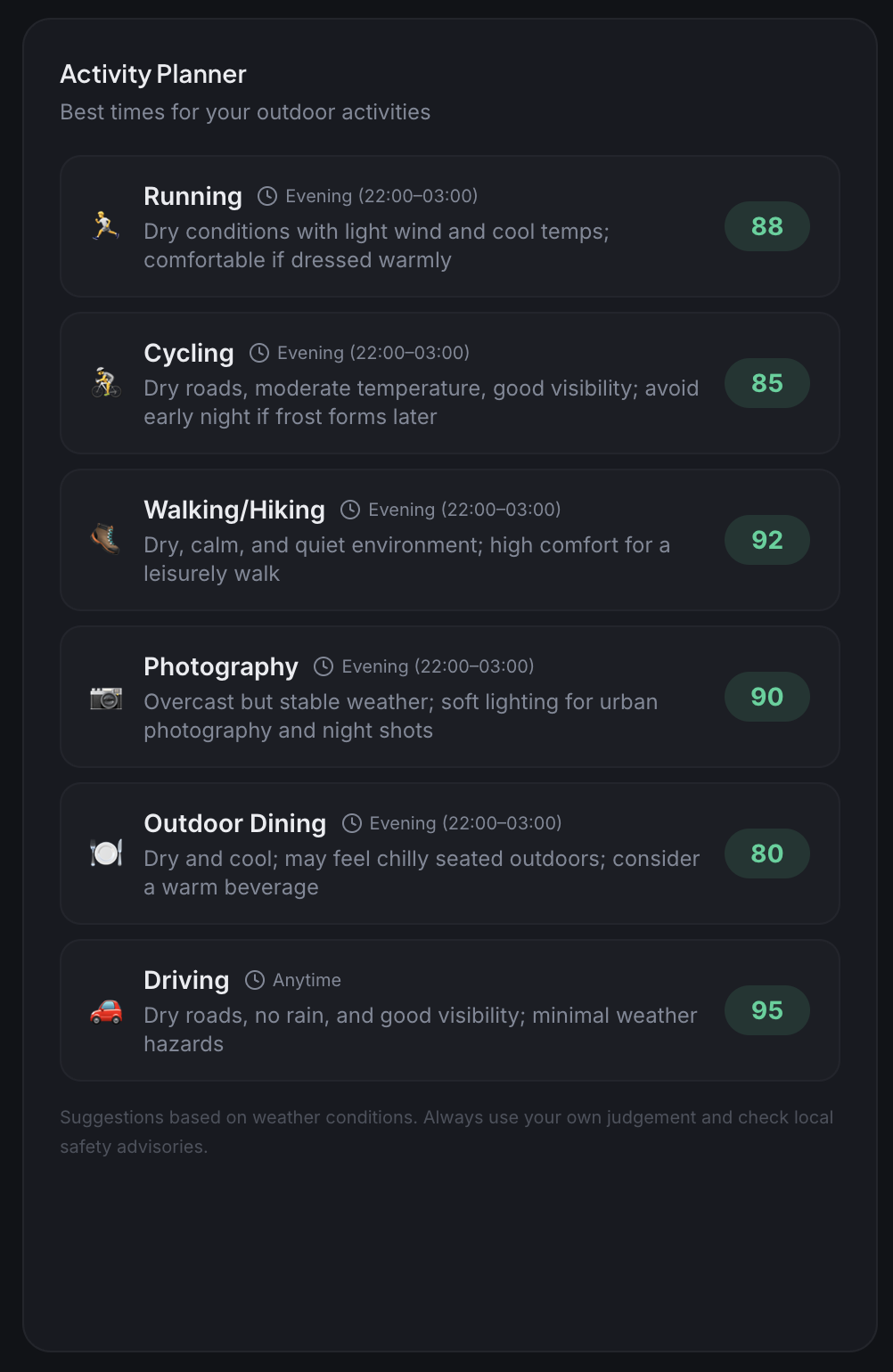
Task: Select the Cycling bicycle icon
Action: coord(106,382)
